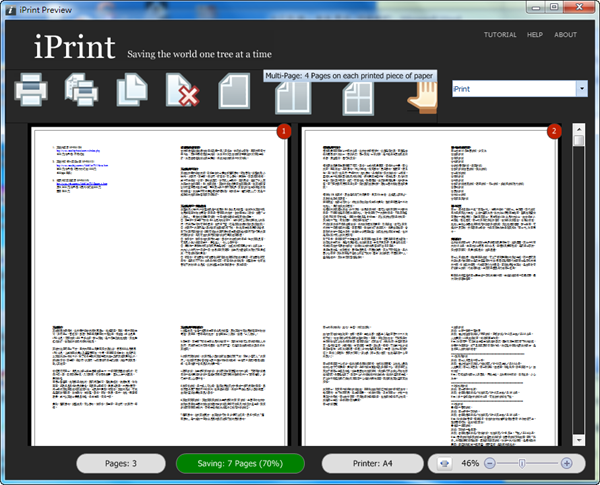Click the scrollbar up arrow
The image size is (600, 485).
point(579,129)
